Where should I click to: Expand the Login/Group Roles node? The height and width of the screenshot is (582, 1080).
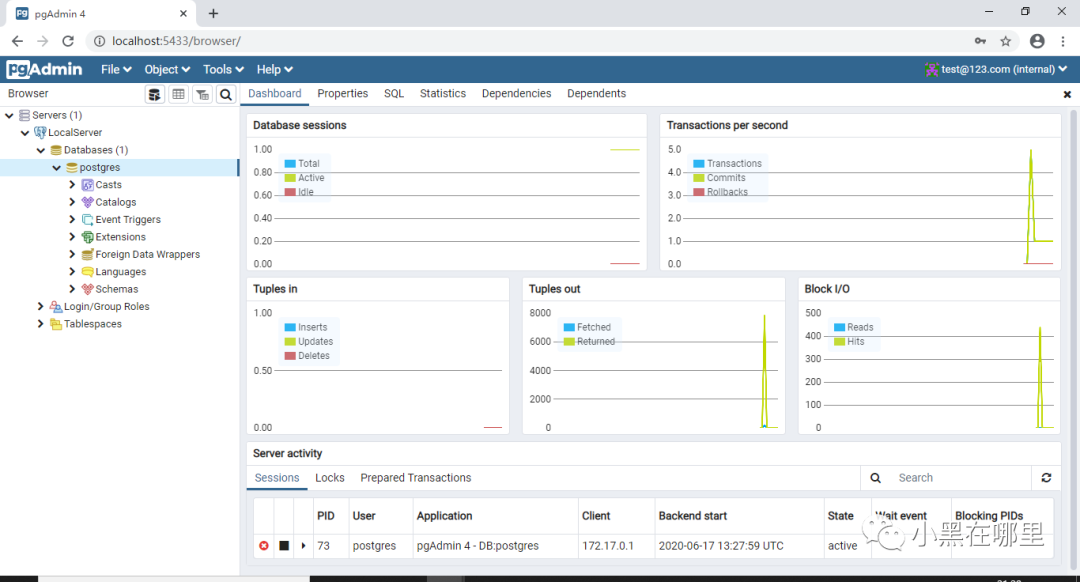(x=41, y=306)
